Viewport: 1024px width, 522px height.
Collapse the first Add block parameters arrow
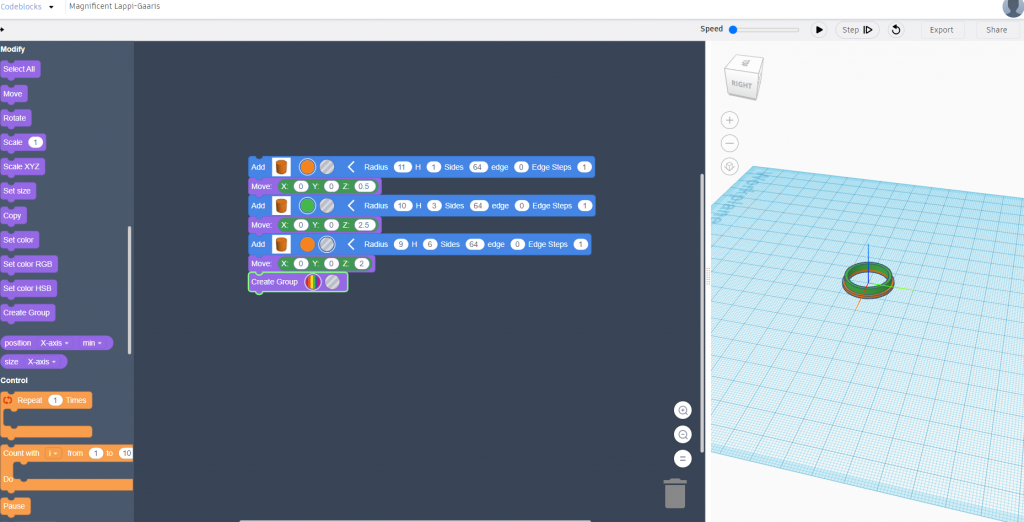[351, 167]
